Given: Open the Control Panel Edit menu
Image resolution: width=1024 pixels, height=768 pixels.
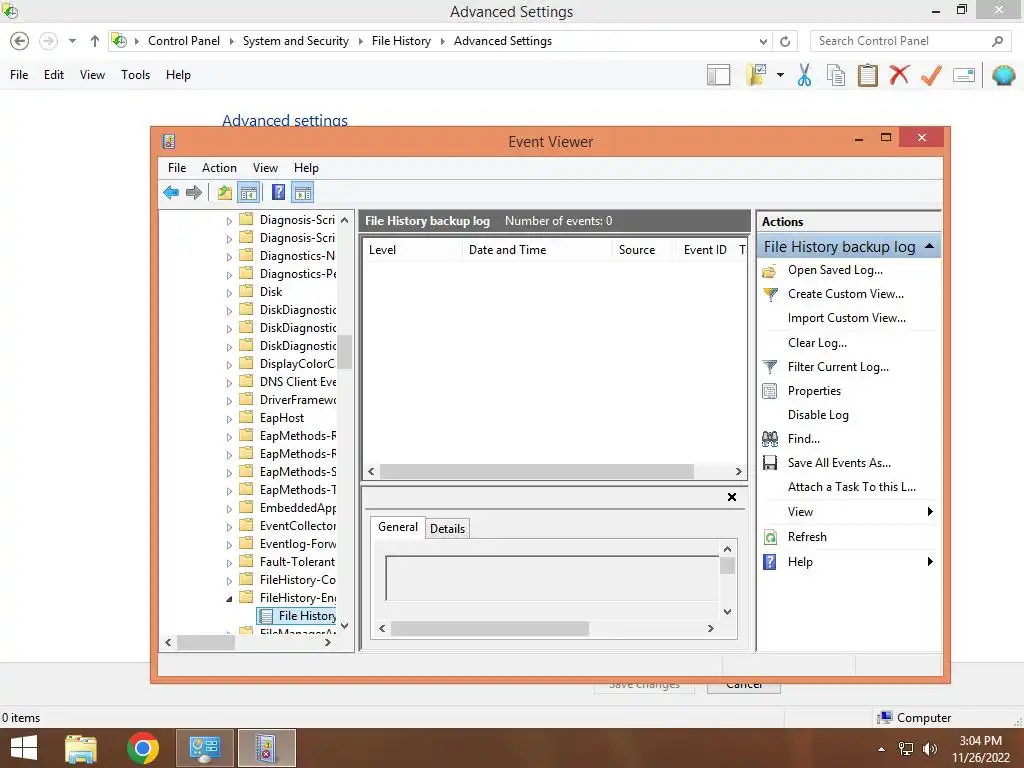Looking at the screenshot, I should point(54,75).
